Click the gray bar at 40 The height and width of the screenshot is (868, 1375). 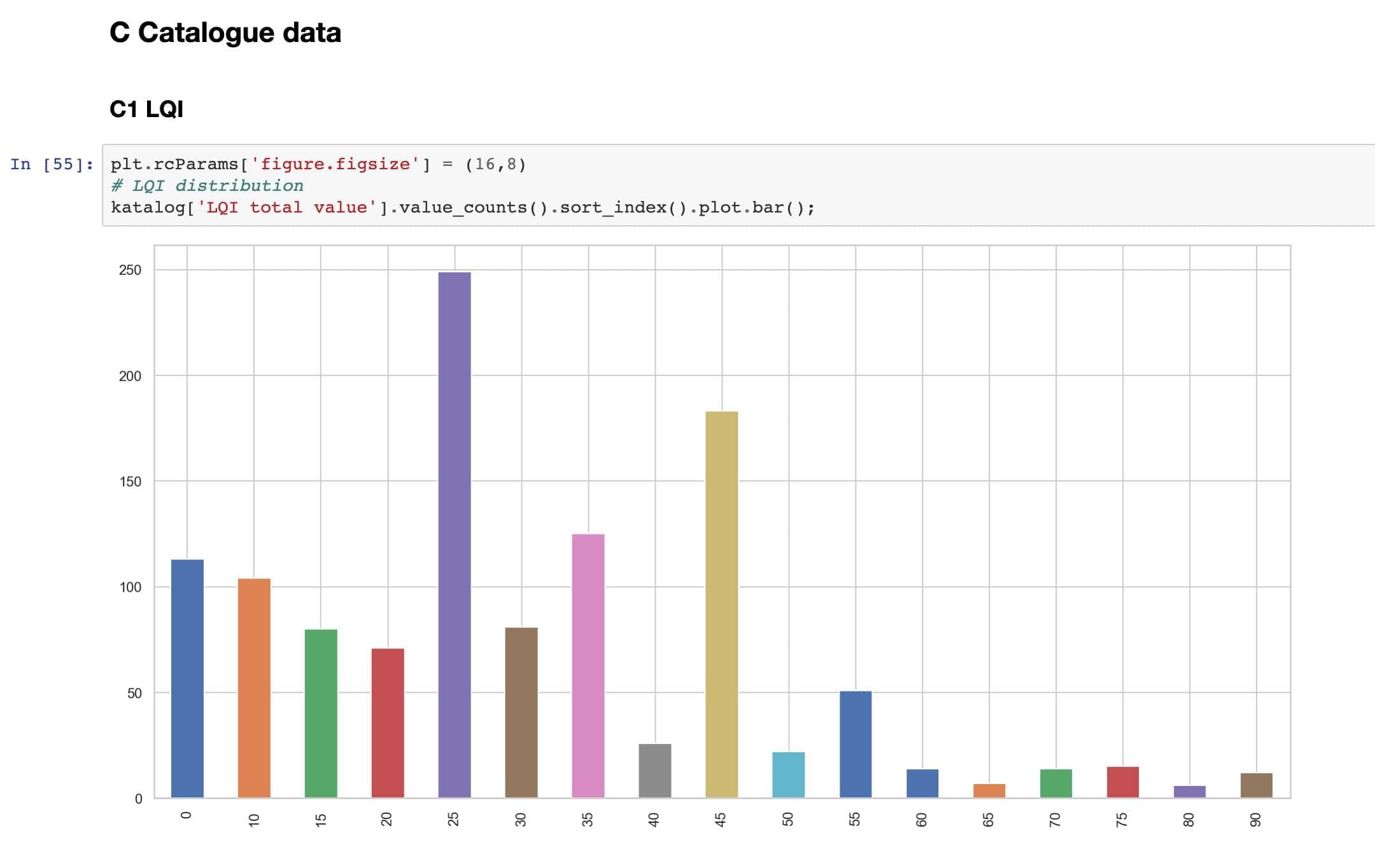[655, 771]
